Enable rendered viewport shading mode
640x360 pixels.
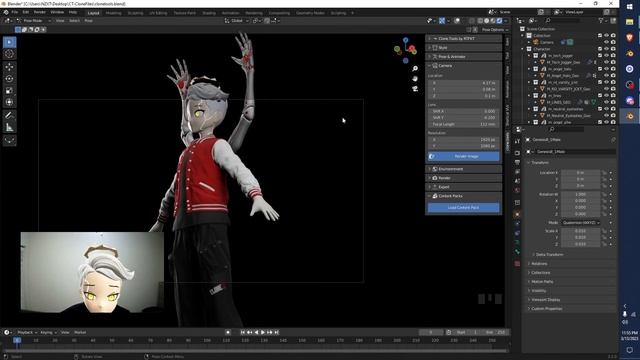point(499,20)
